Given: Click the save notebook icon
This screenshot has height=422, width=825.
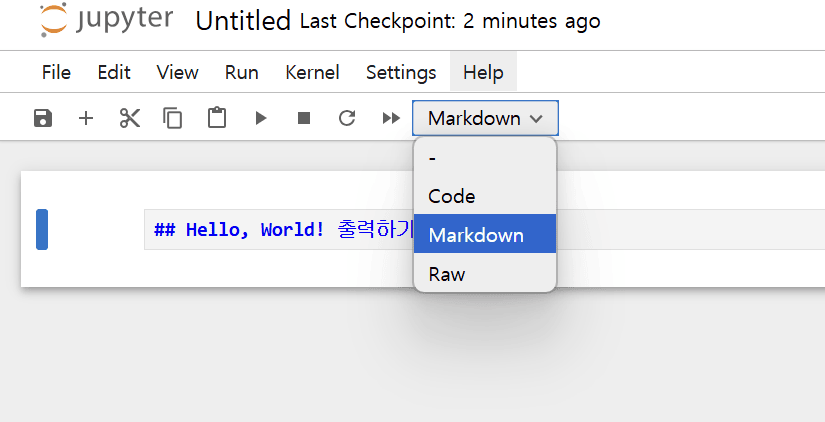Looking at the screenshot, I should click(42, 118).
